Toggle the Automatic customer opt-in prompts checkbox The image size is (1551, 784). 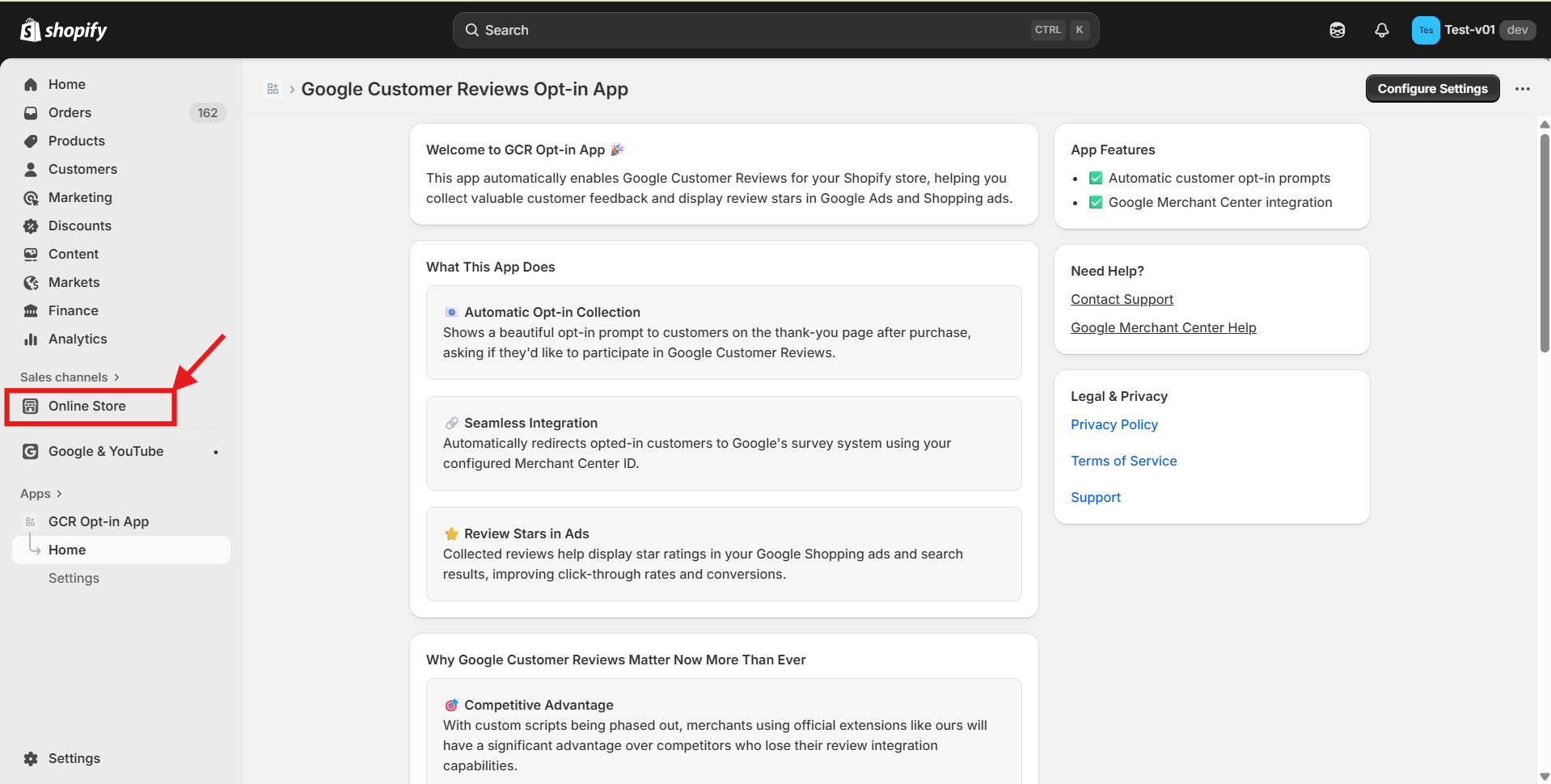tap(1096, 178)
